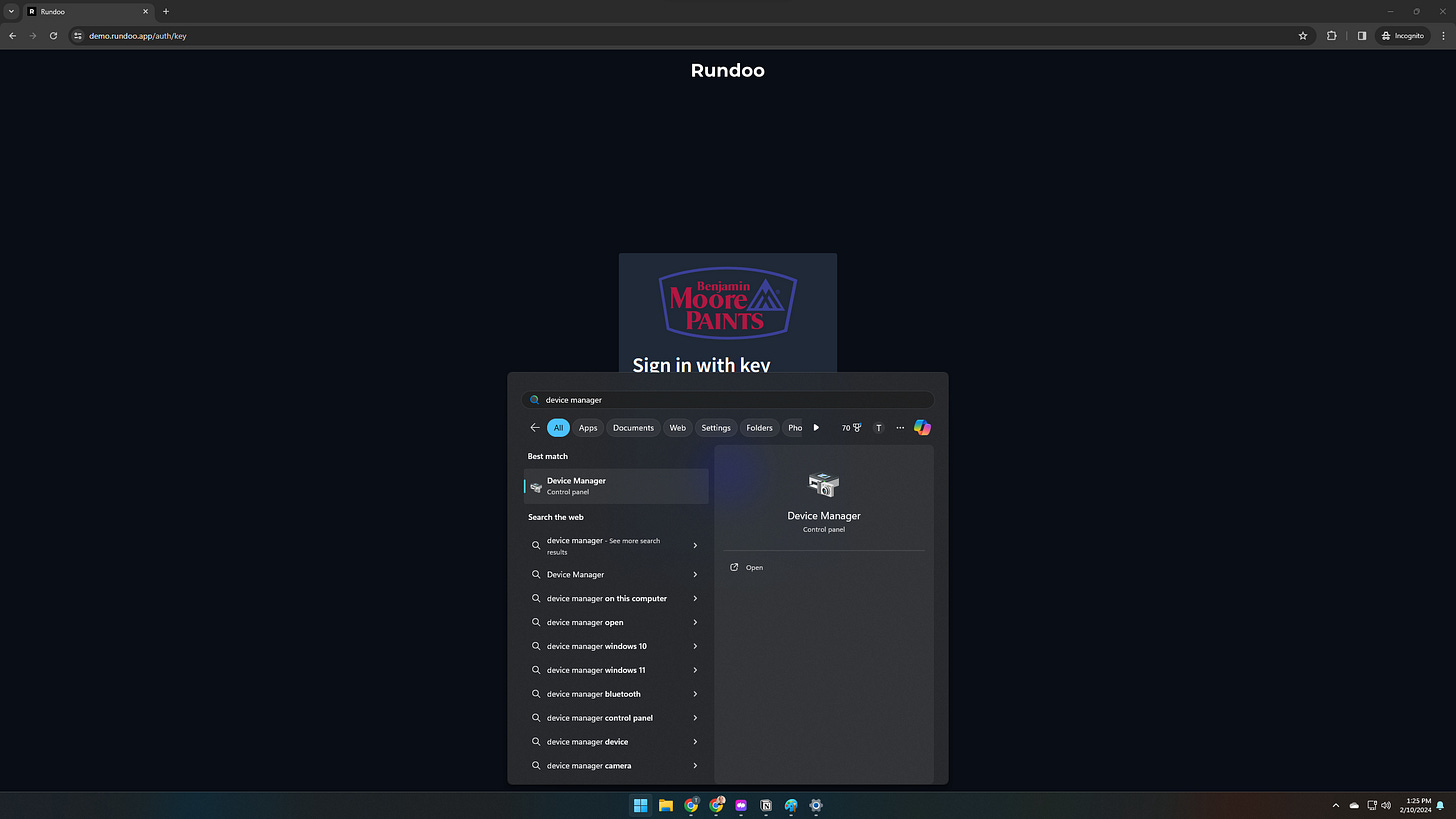Click the Incognito profile button
This screenshot has height=819, width=1456.
(x=1402, y=36)
